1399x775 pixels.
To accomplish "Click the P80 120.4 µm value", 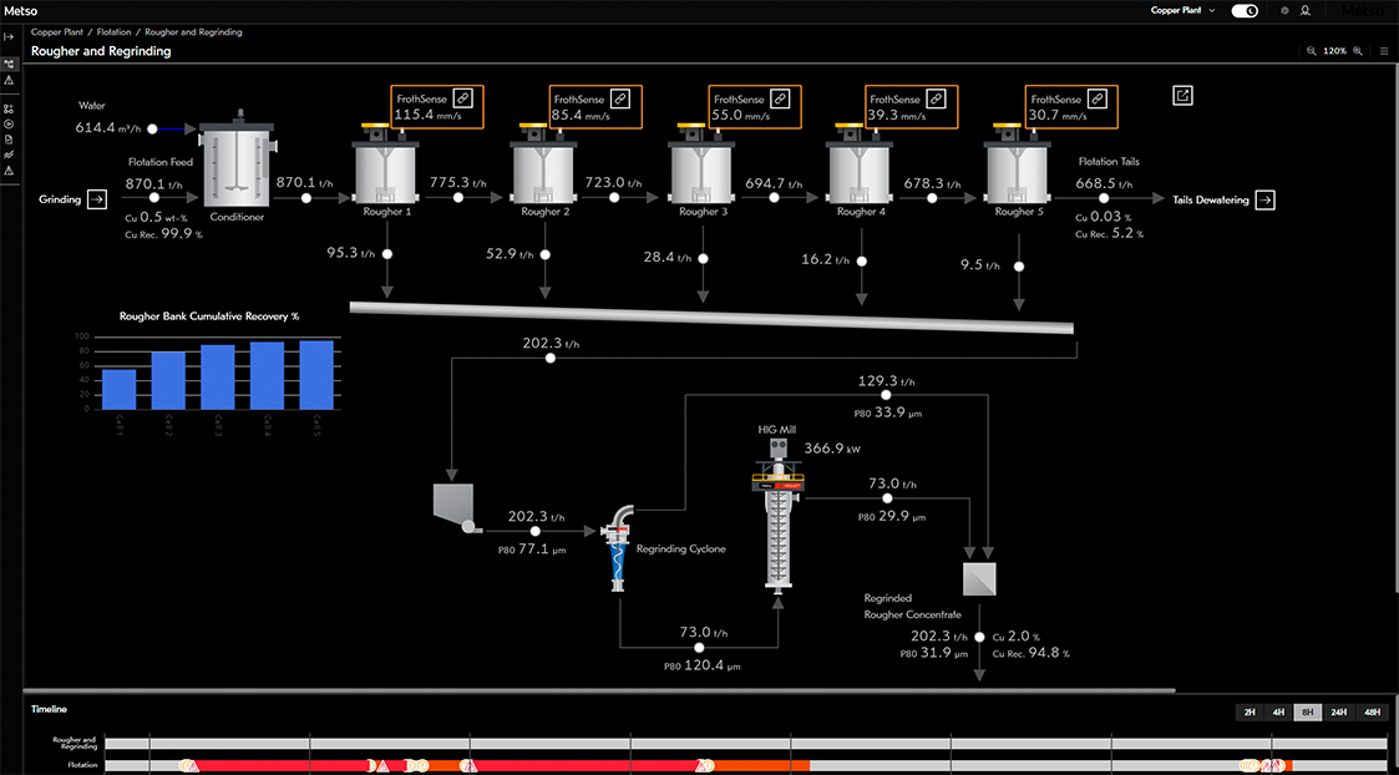I will [x=702, y=665].
